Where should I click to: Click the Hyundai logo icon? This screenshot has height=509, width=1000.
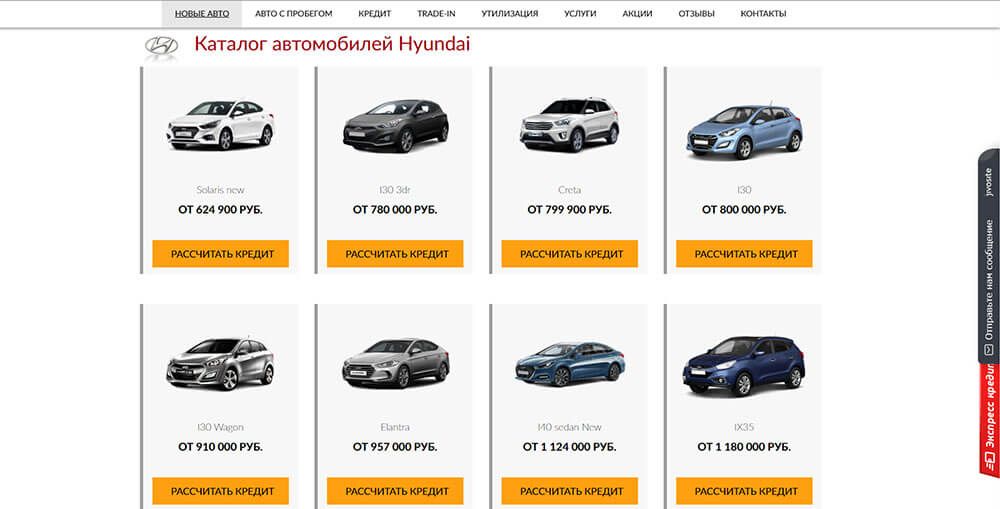[x=161, y=46]
